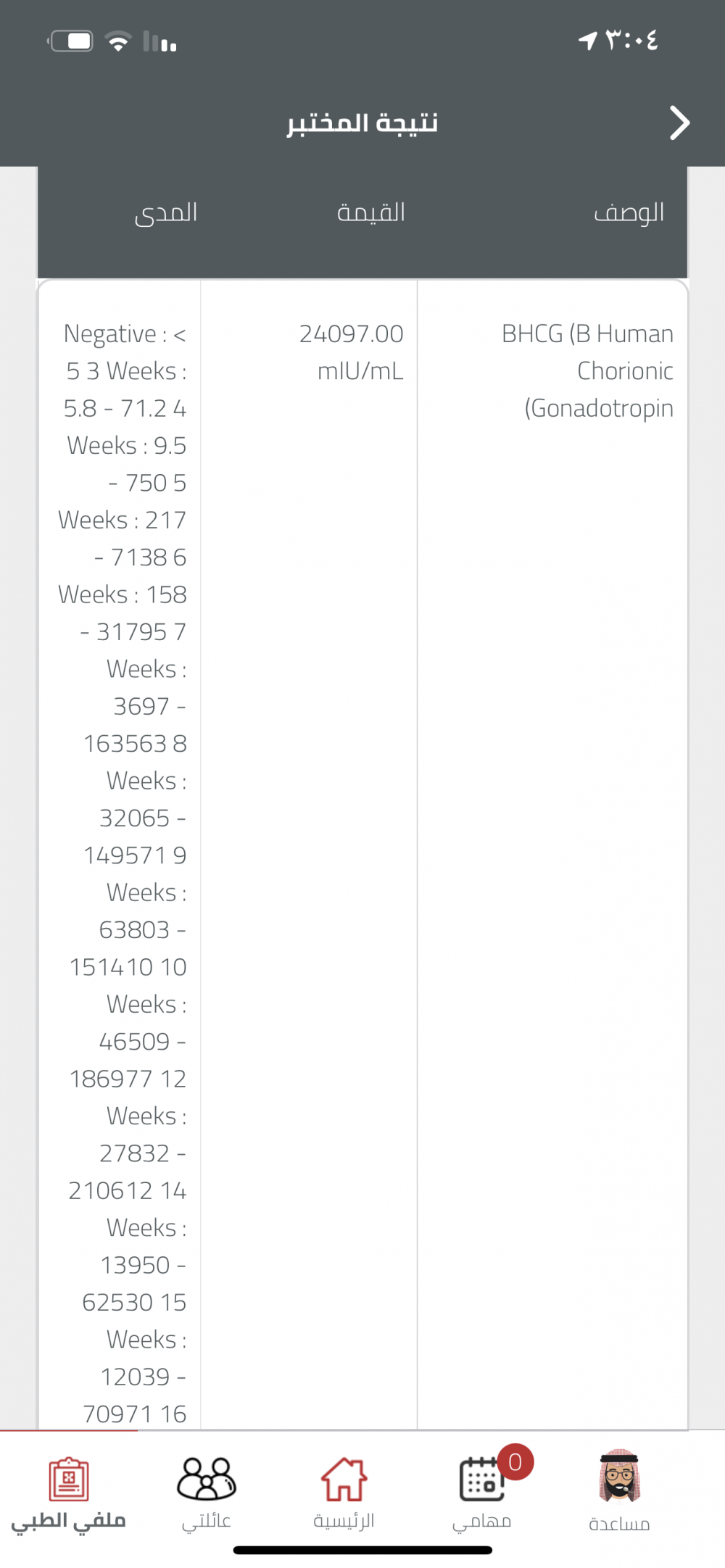Tap the 24097.00 mIU/mL value cell
Viewport: 725px width, 1568px height.
pyautogui.click(x=352, y=352)
